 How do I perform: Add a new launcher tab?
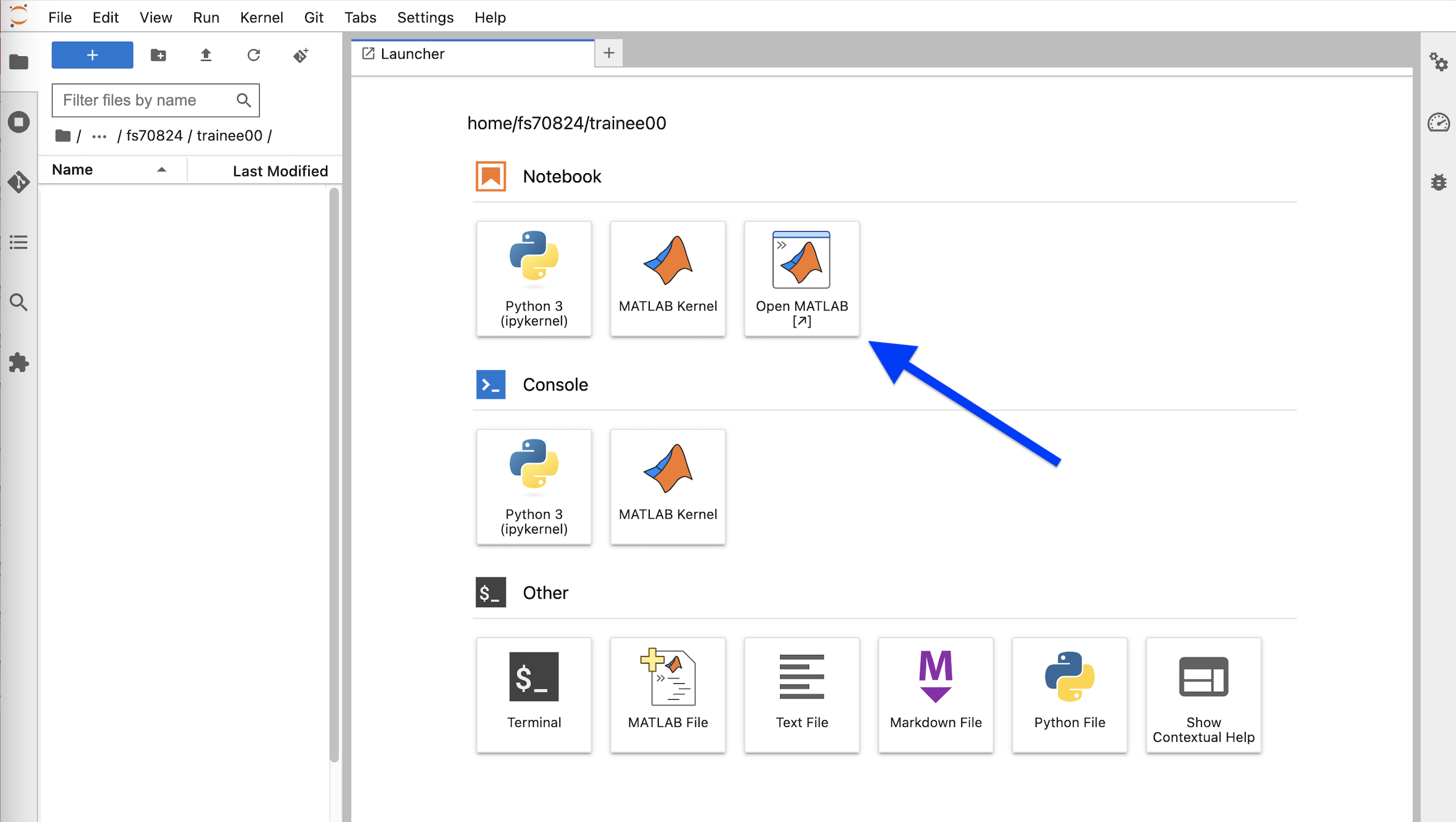click(x=609, y=53)
